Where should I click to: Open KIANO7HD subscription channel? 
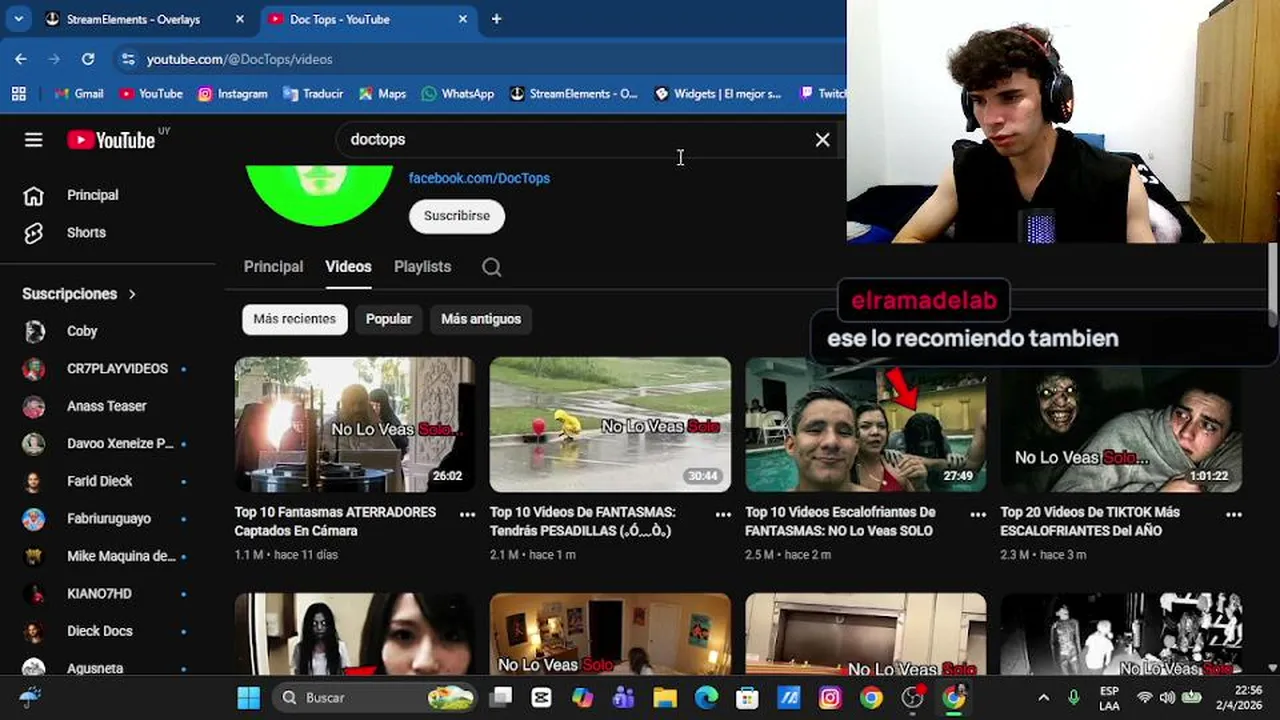99,593
